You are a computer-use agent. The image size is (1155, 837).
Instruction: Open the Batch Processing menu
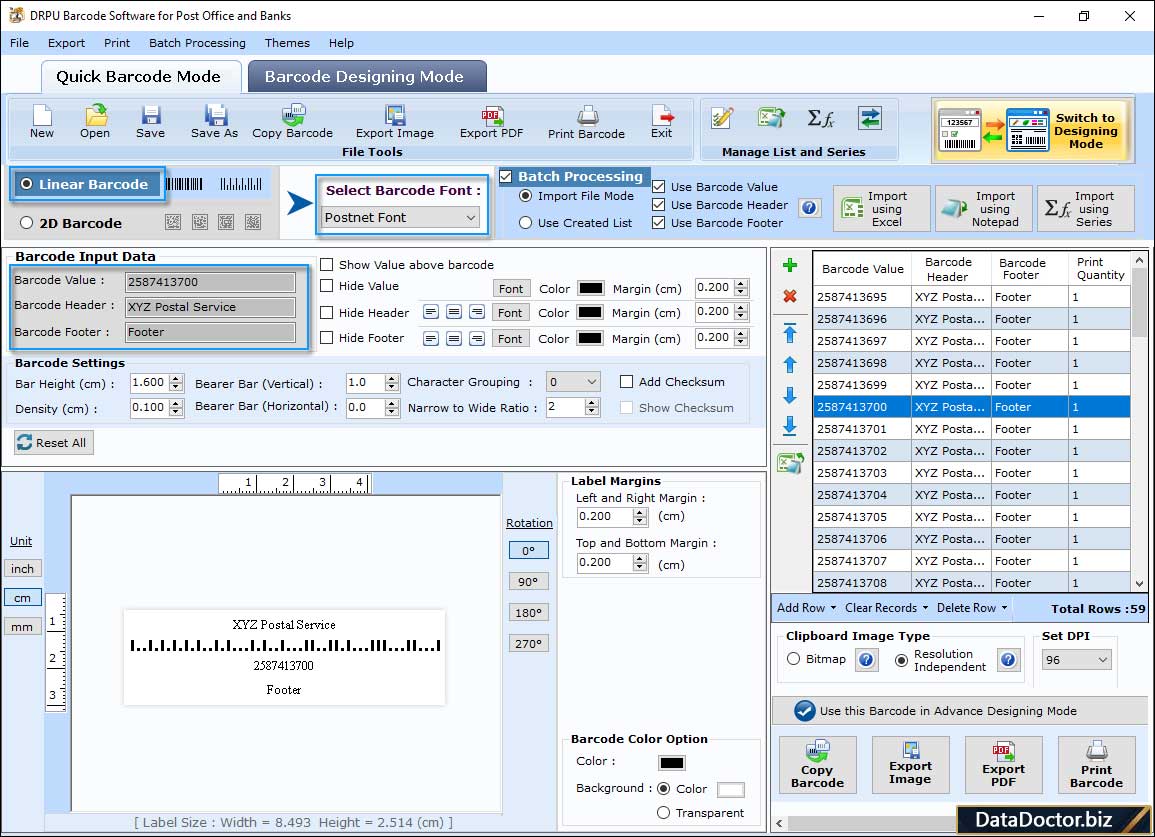197,43
